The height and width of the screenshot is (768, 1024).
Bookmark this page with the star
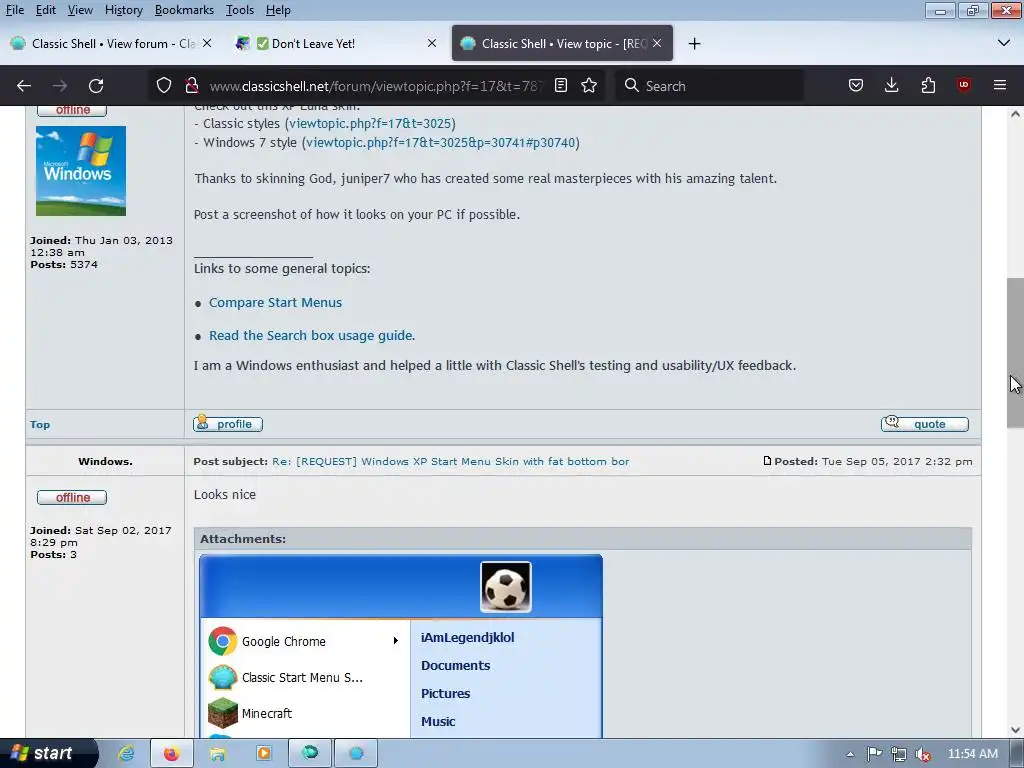pos(589,86)
